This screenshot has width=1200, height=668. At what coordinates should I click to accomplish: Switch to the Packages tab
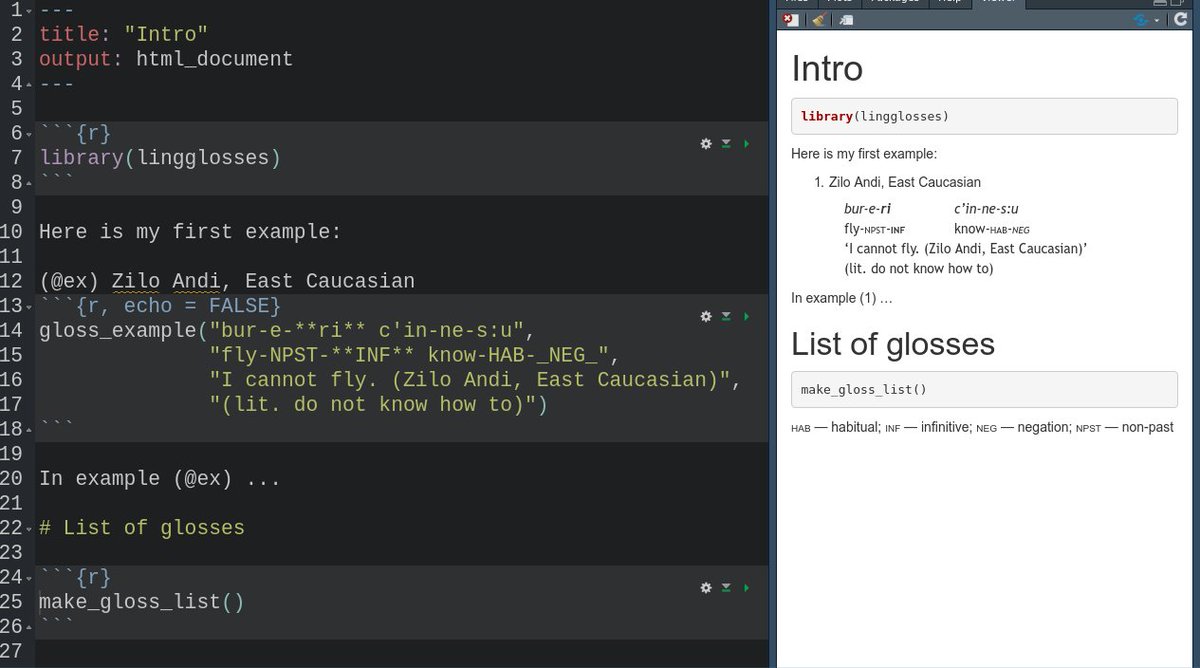coord(895,3)
